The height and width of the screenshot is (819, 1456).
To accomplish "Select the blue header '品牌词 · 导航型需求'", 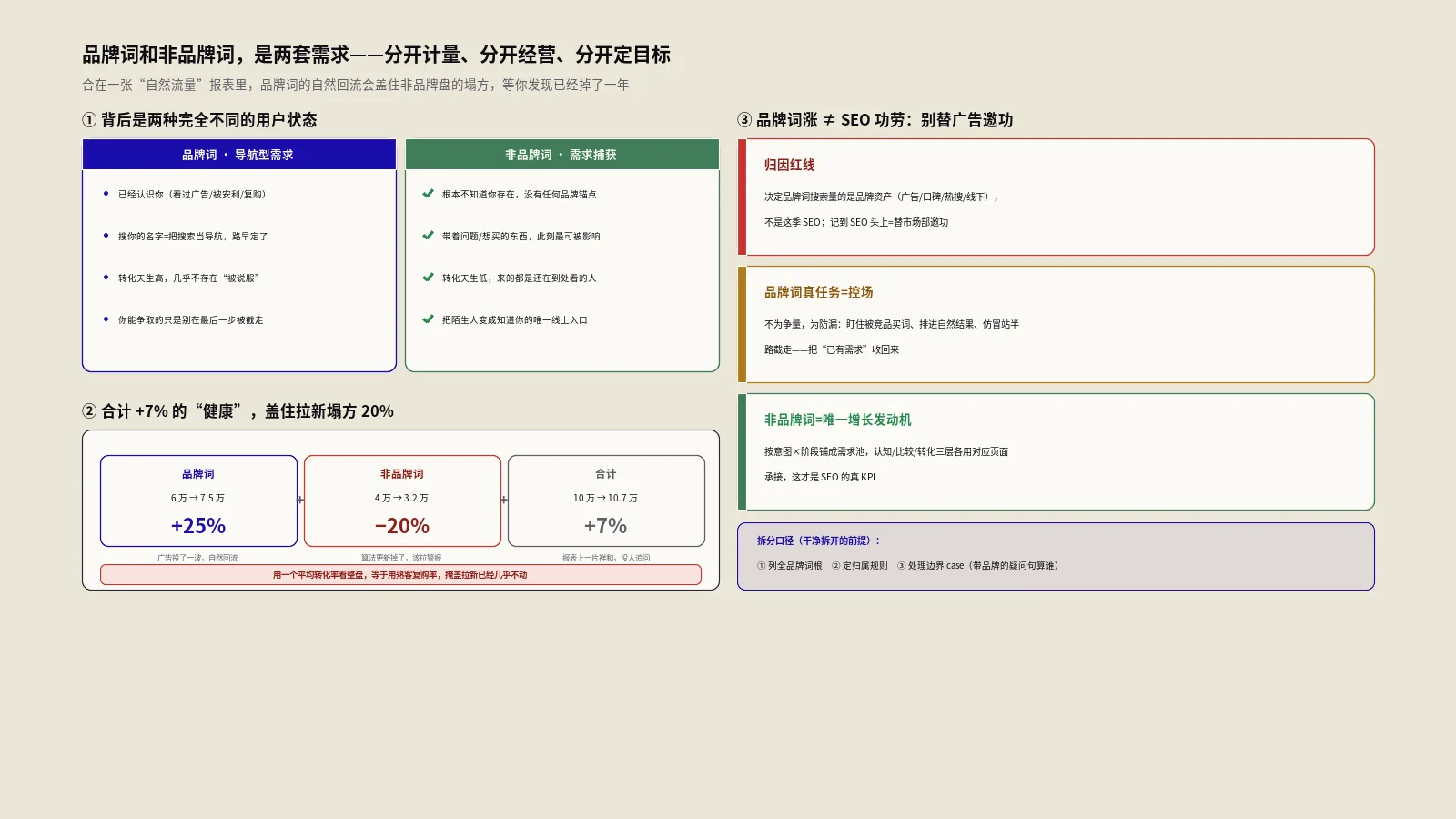I will click(x=239, y=155).
